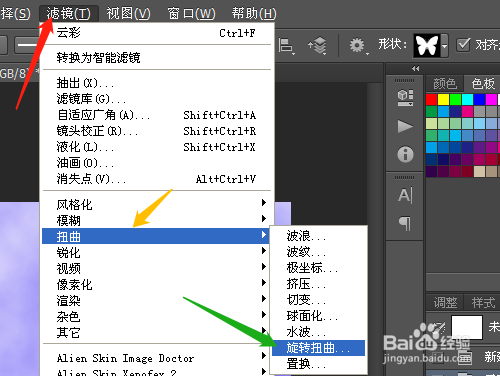The width and height of the screenshot is (500, 376).
Task: Expand the 锐化 sharpen submenu
Action: pyautogui.click(x=157, y=252)
